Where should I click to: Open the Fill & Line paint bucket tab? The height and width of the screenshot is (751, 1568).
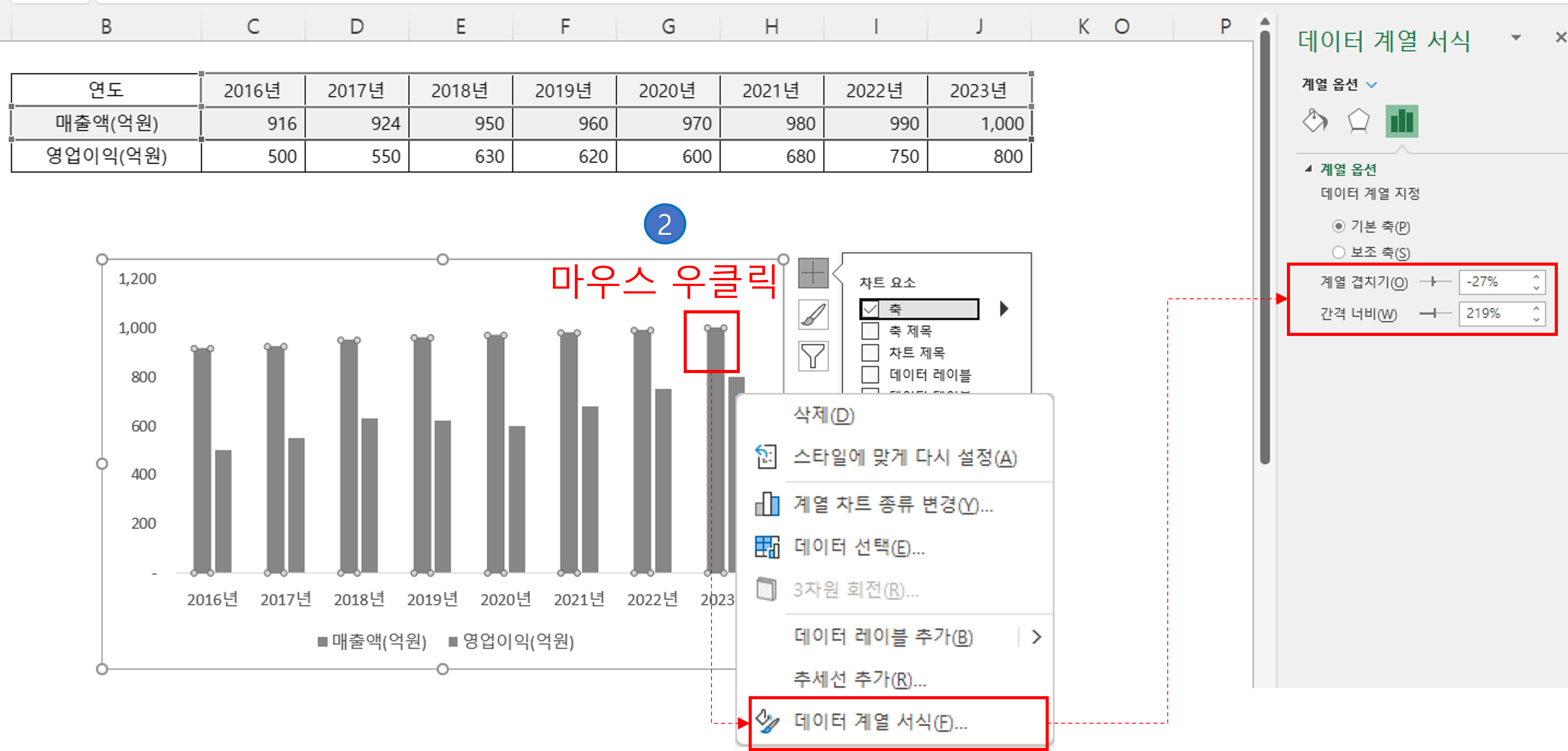(1315, 121)
